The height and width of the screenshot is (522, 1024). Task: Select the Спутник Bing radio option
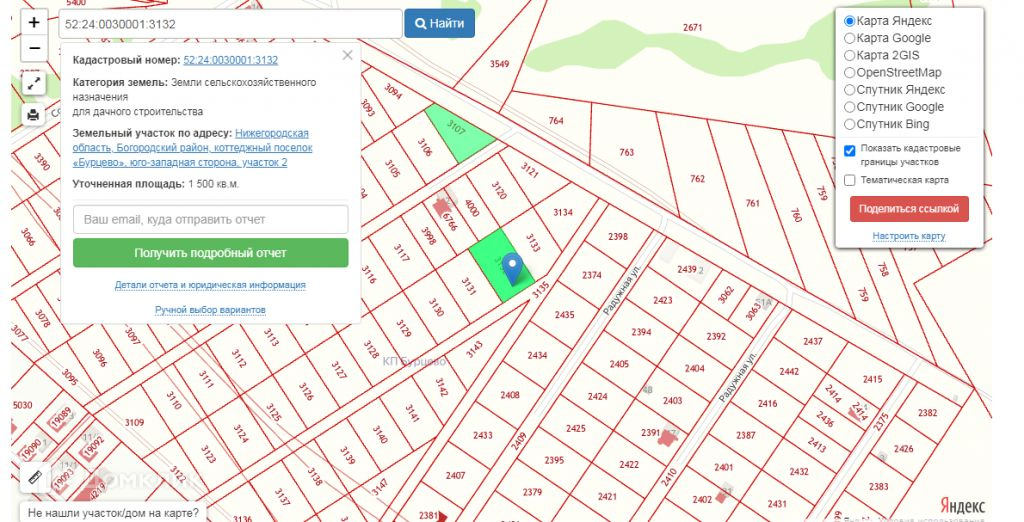(x=850, y=124)
